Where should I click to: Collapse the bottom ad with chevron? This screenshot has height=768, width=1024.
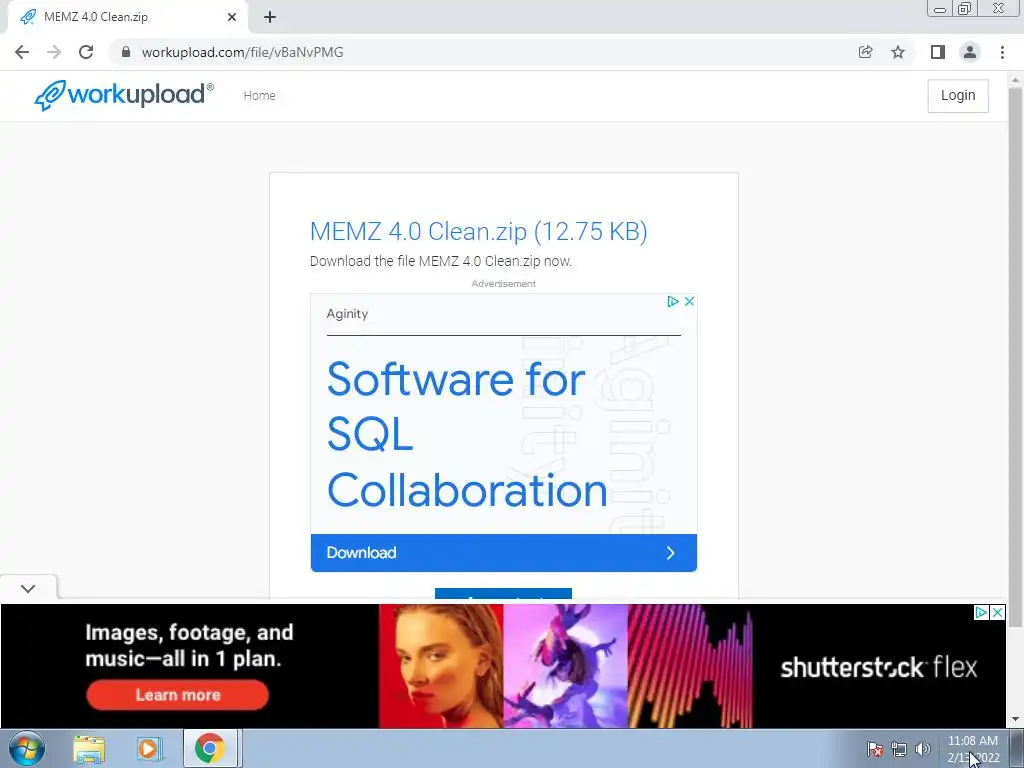pyautogui.click(x=28, y=588)
